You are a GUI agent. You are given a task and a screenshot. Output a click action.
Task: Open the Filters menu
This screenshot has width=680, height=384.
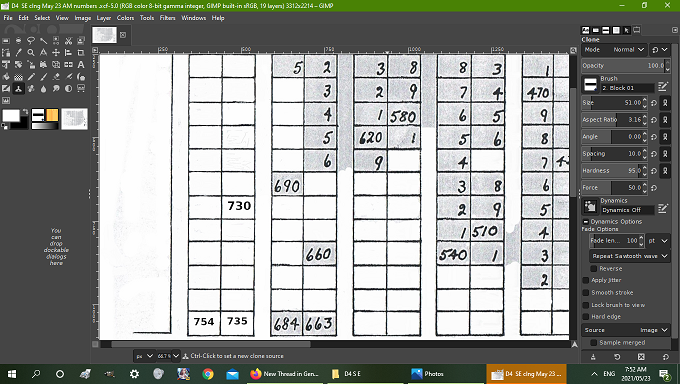tap(167, 18)
